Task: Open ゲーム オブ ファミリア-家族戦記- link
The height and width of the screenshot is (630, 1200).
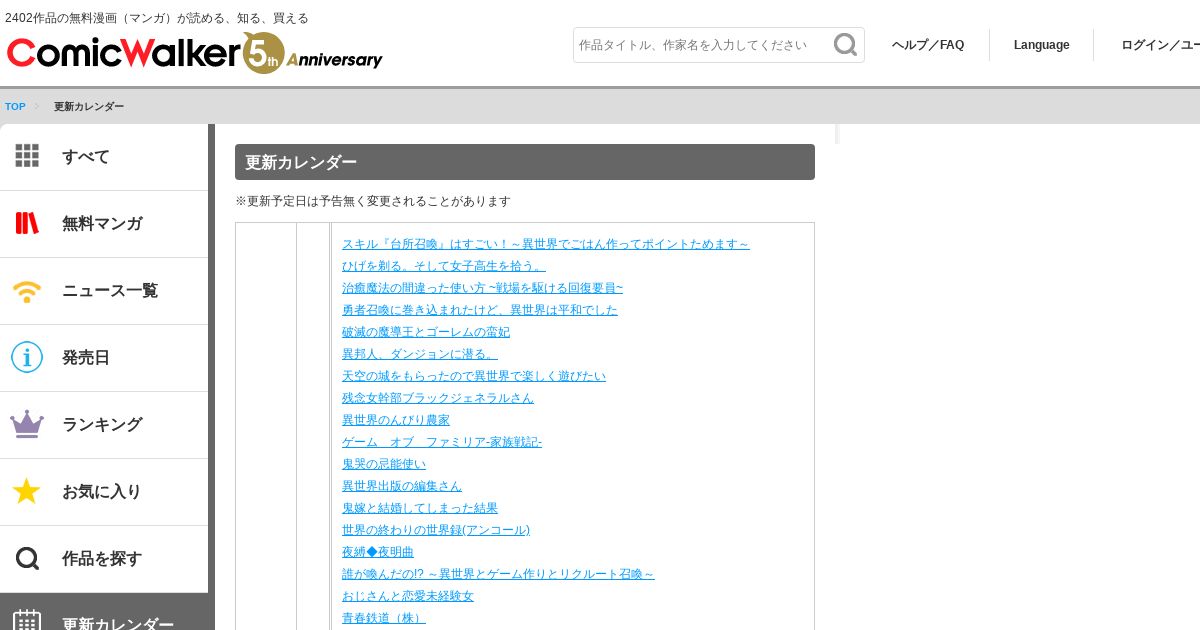Action: [x=442, y=442]
